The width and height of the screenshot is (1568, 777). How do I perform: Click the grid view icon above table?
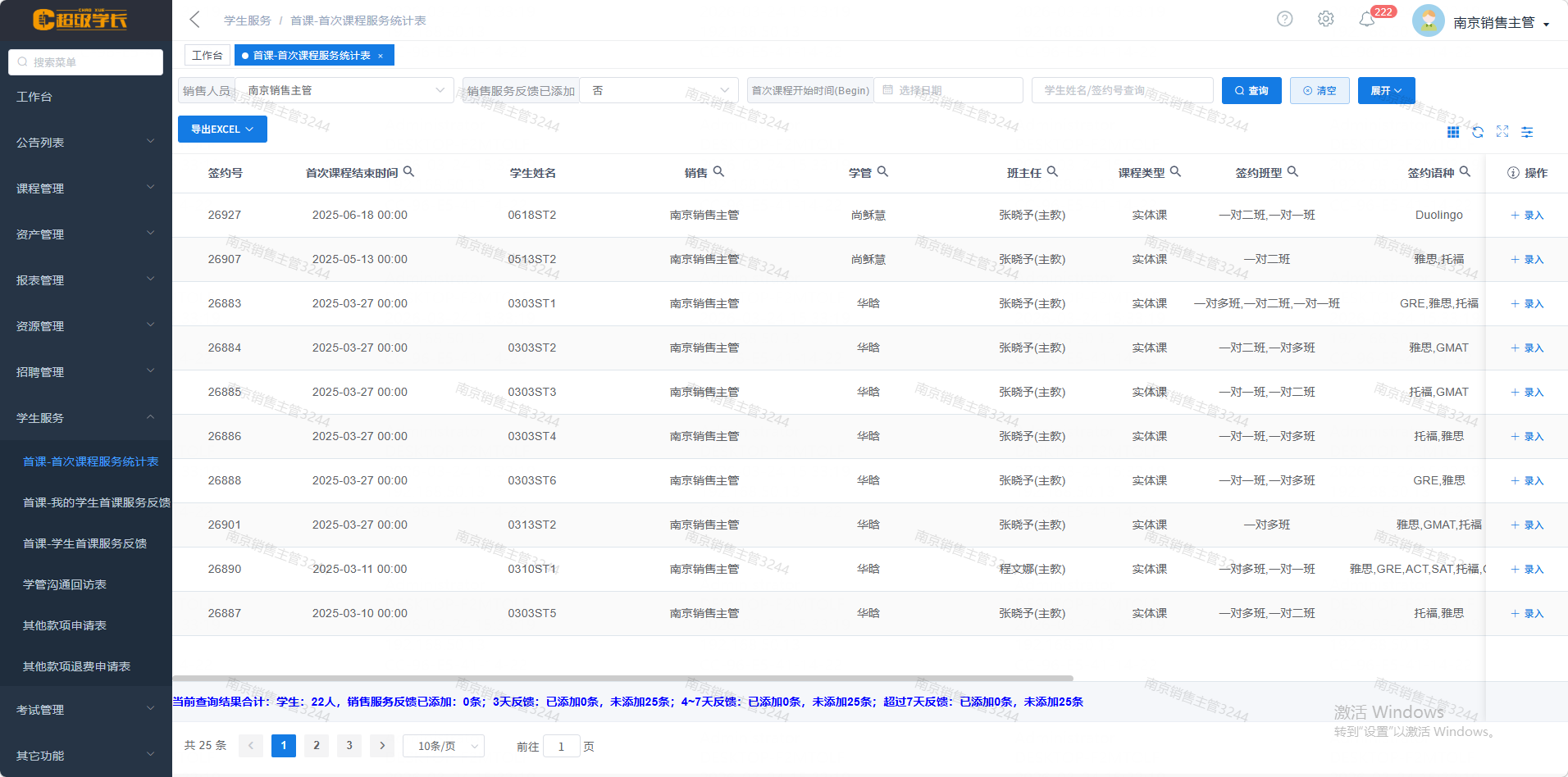[x=1453, y=132]
